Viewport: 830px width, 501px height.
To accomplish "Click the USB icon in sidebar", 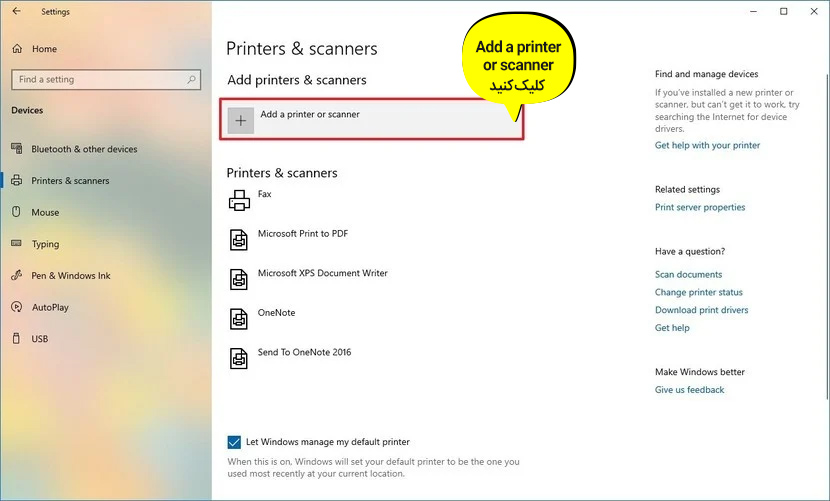I will (x=16, y=338).
